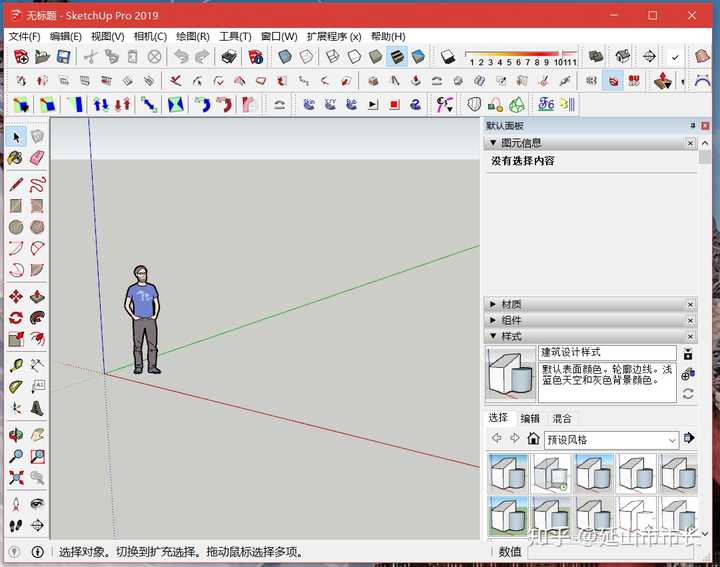Switch to Monochrome face style
Image resolution: width=720 pixels, height=567 pixels.
click(x=418, y=56)
